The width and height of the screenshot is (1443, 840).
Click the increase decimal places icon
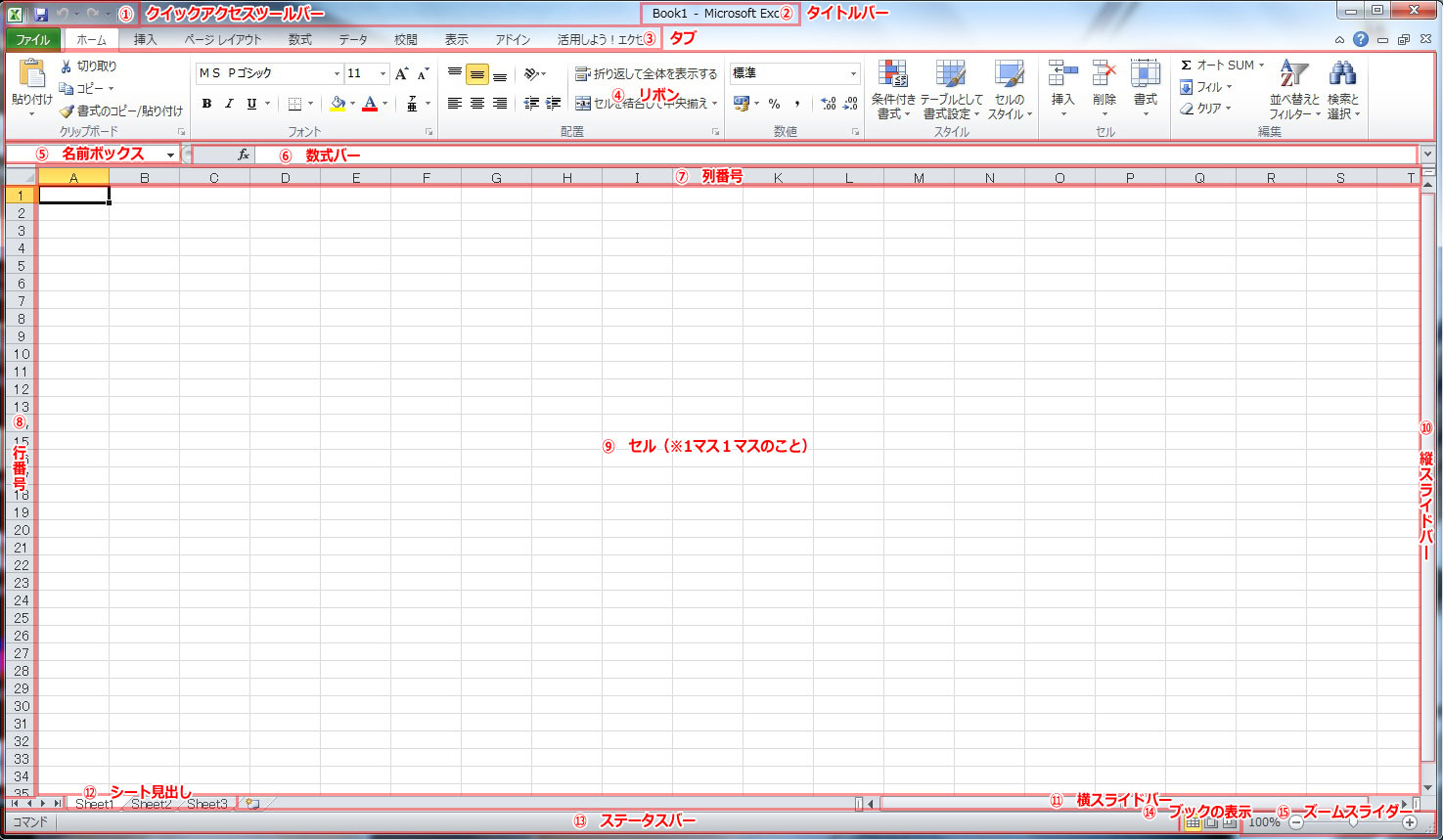pyautogui.click(x=829, y=104)
